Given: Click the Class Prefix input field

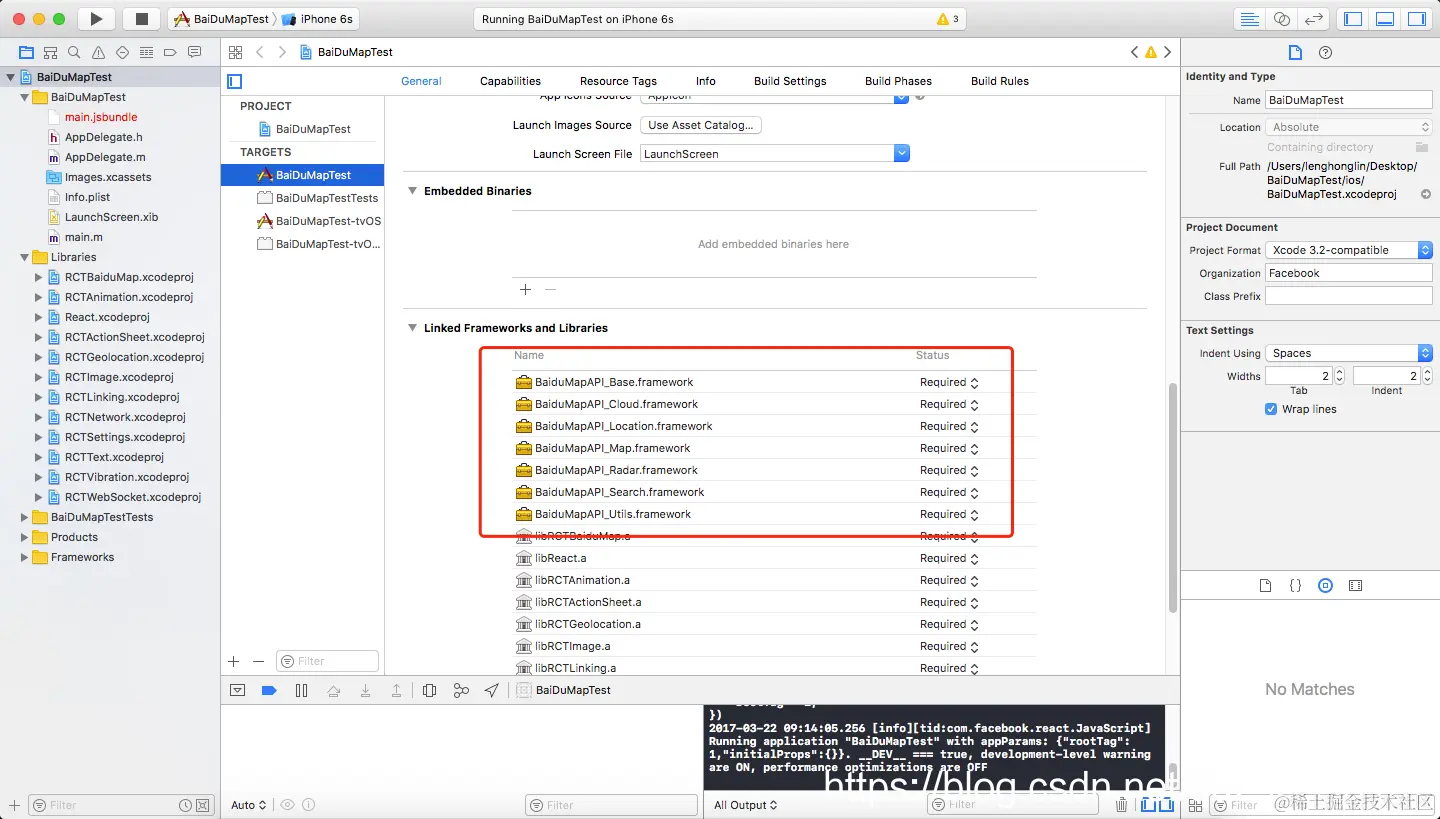Looking at the screenshot, I should [1349, 296].
